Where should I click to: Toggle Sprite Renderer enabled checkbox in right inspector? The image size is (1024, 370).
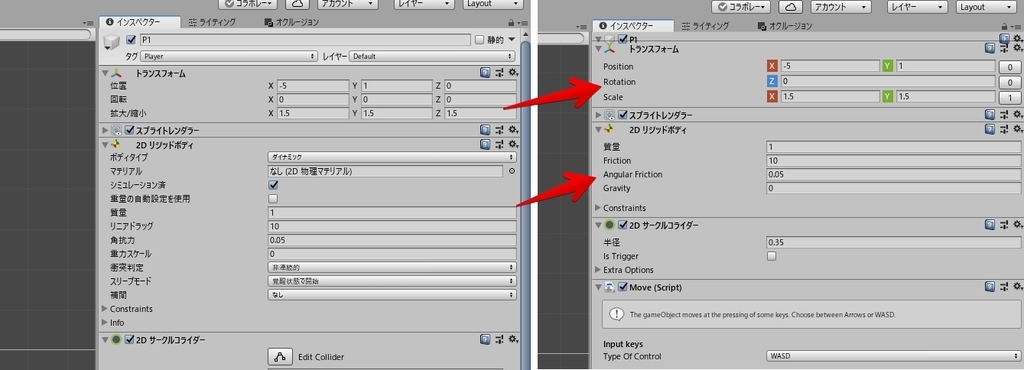pyautogui.click(x=623, y=115)
